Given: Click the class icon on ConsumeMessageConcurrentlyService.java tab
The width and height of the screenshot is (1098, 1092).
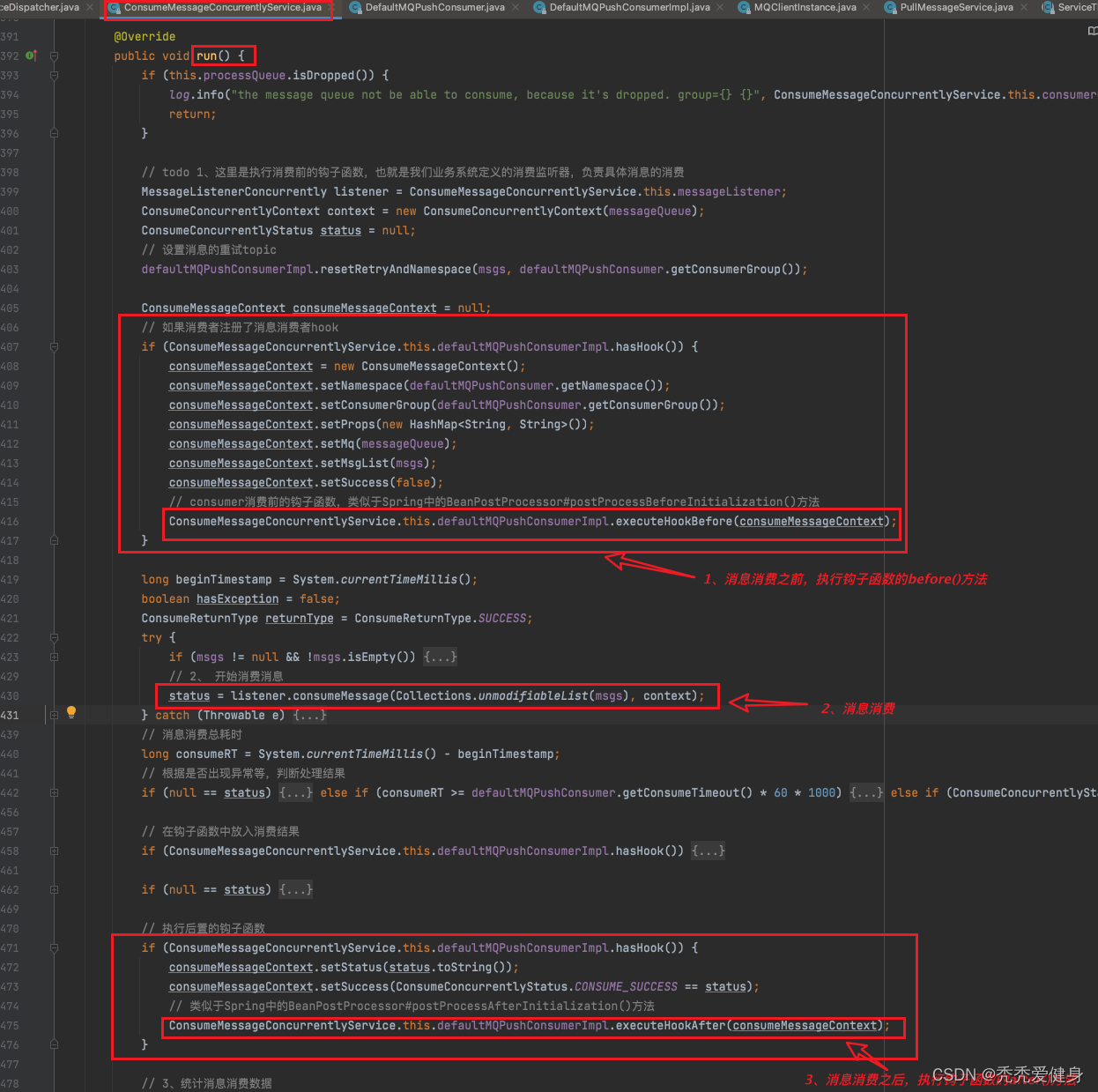Looking at the screenshot, I should [x=115, y=8].
